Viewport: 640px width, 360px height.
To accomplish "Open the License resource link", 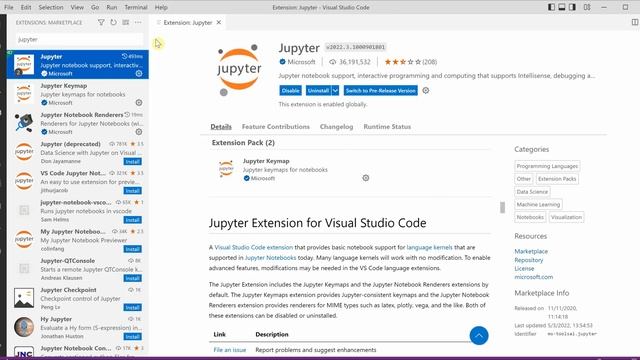I will (524, 269).
